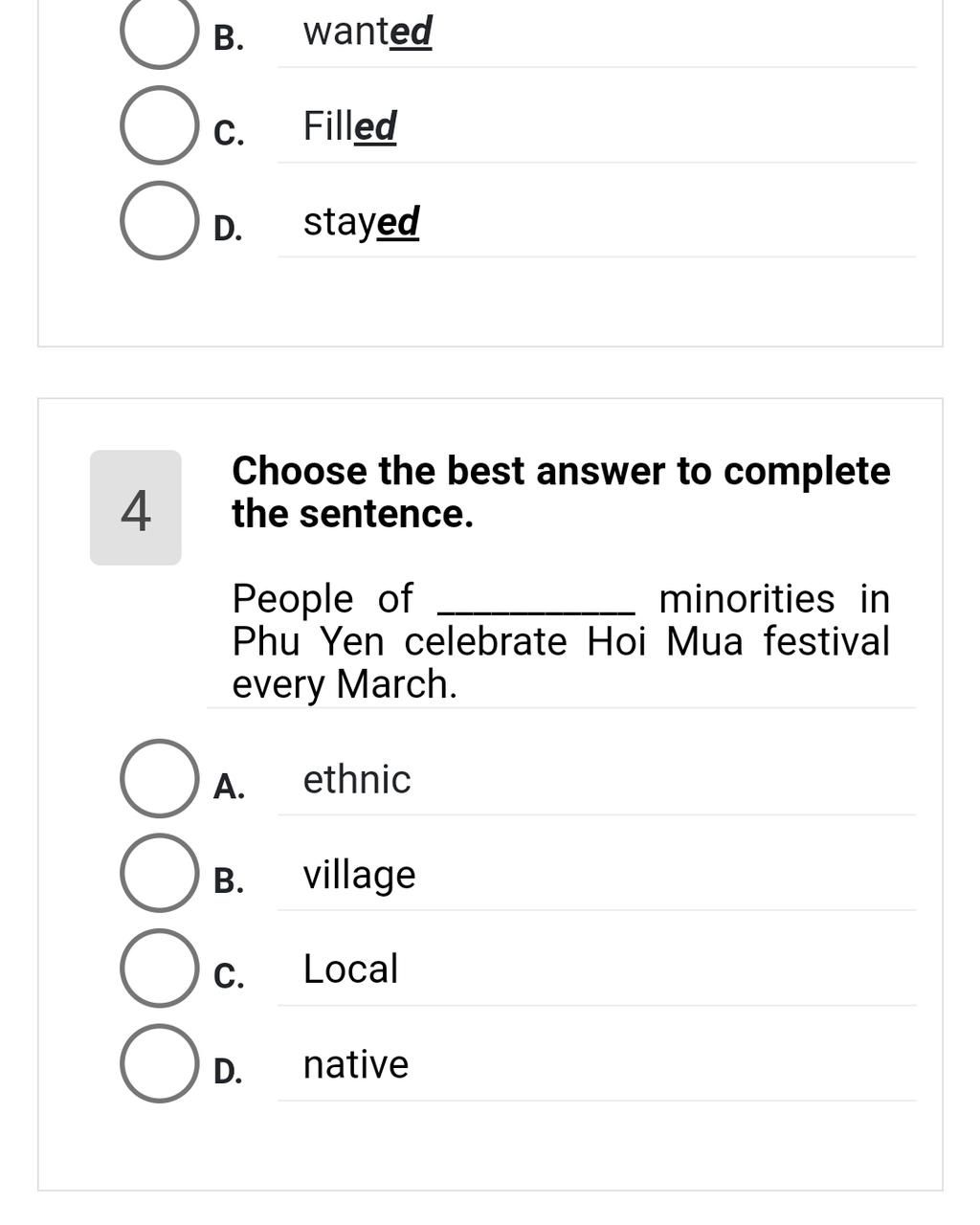The width and height of the screenshot is (980, 1225).
Task: Click the word "ethnic" option text
Action: coord(357,780)
